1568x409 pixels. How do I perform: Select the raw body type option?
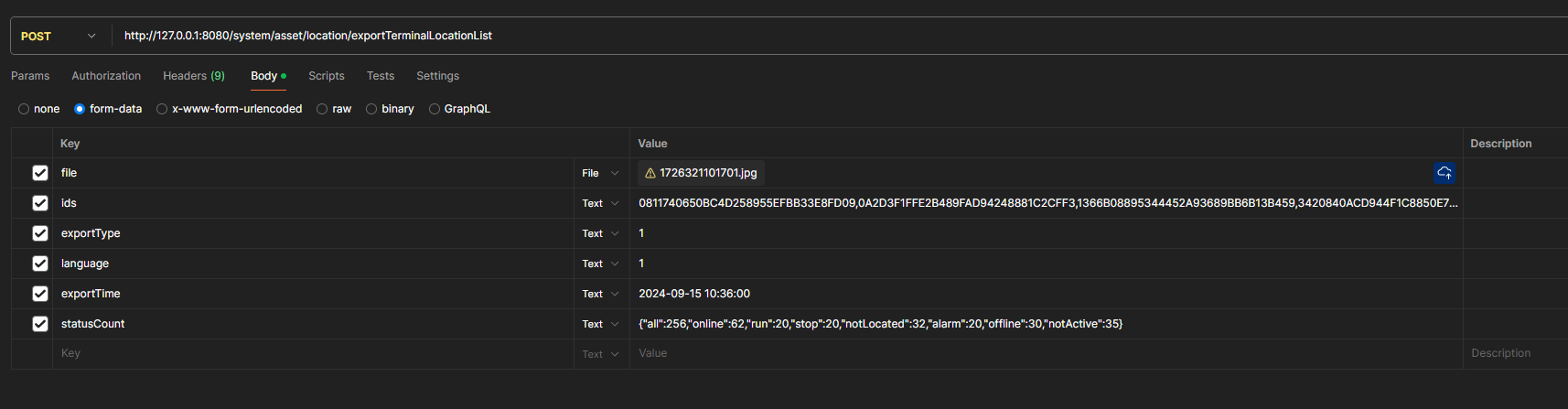coord(323,109)
